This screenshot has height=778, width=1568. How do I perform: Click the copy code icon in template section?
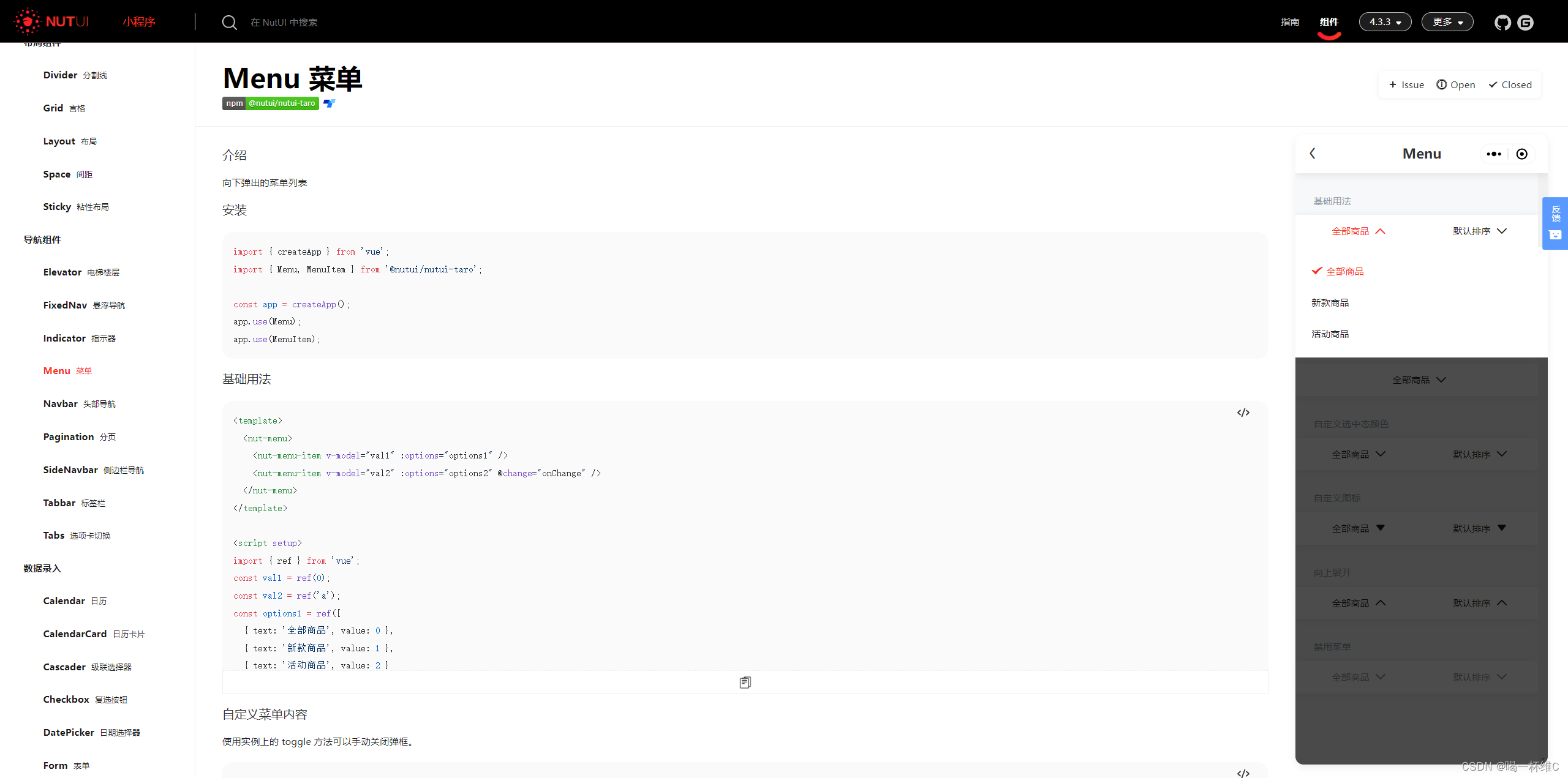click(x=745, y=682)
